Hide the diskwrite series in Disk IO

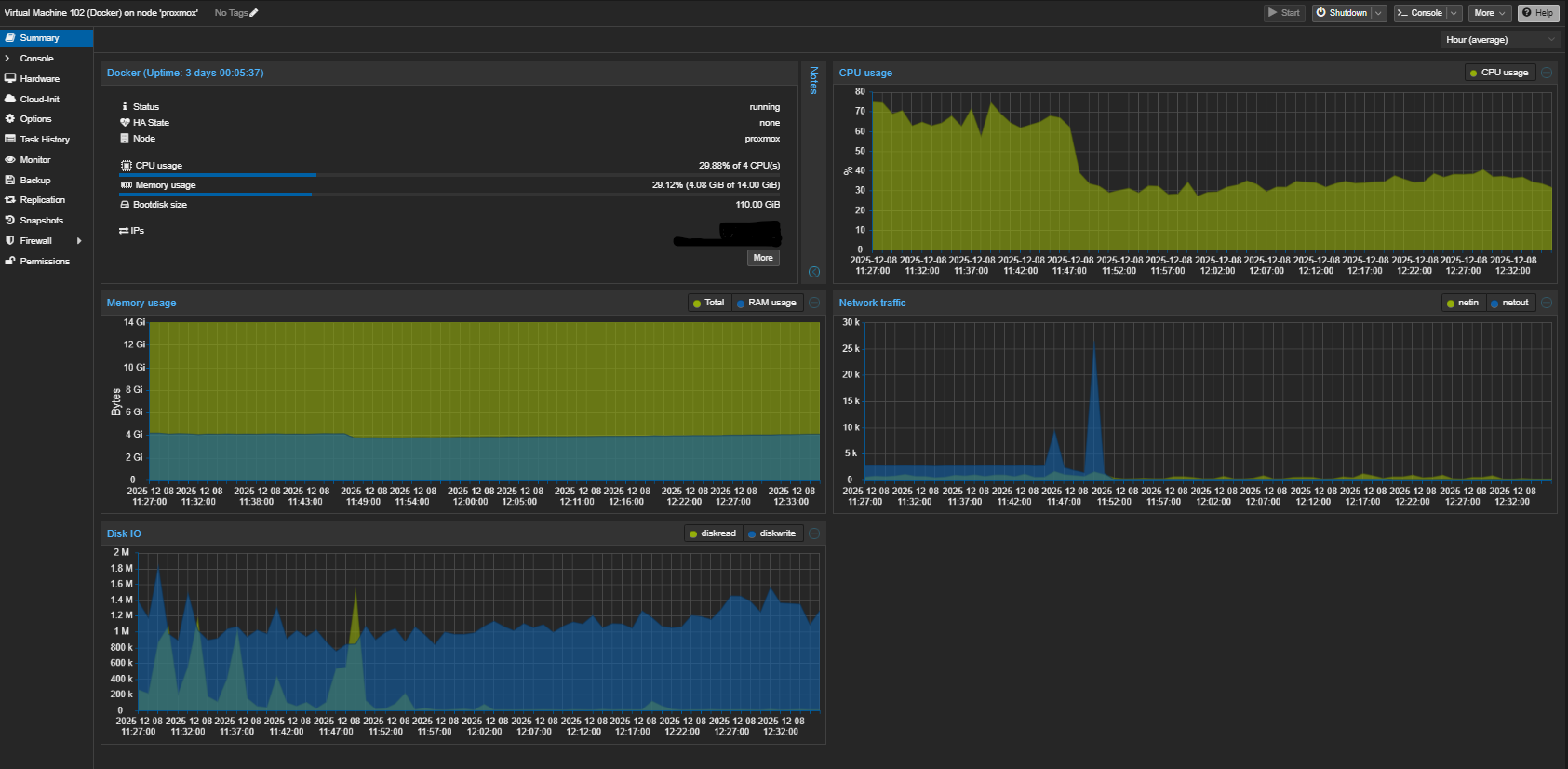771,533
